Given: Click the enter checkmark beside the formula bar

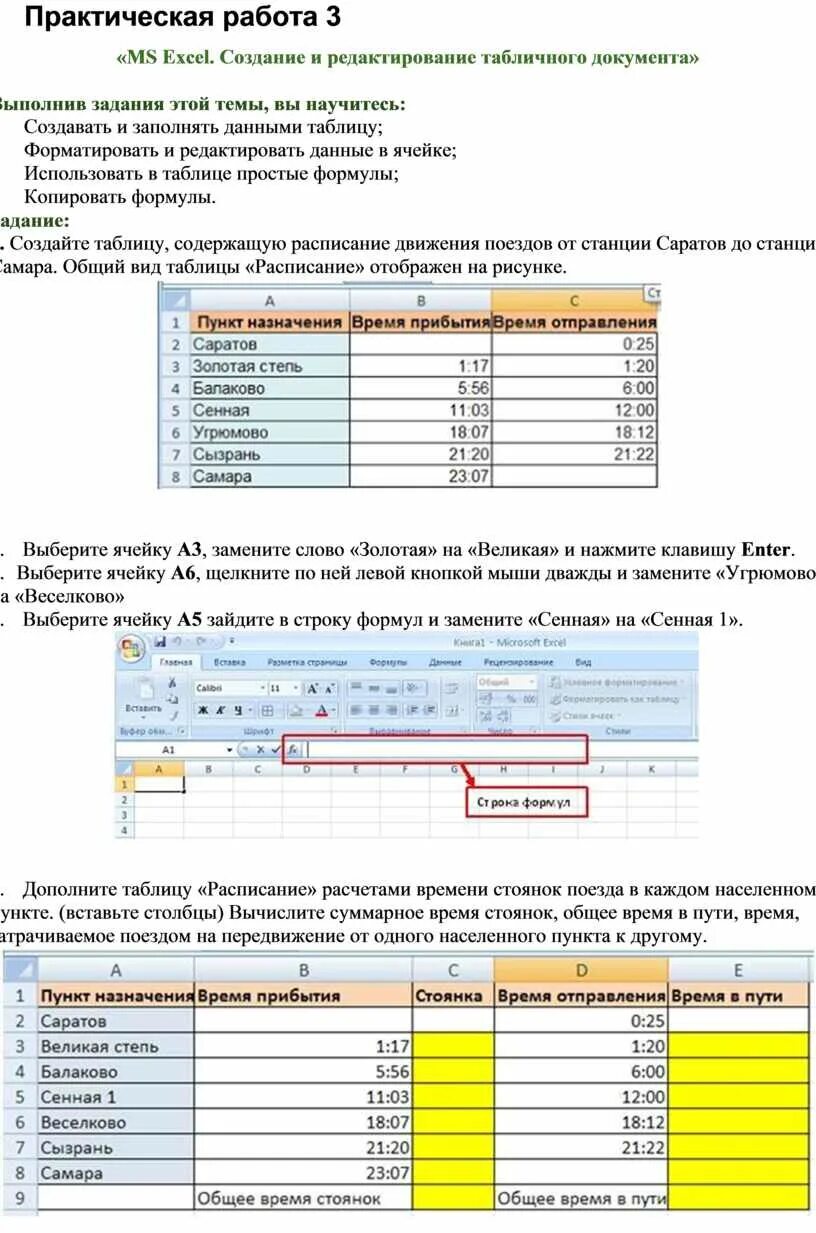Looking at the screenshot, I should point(276,749).
